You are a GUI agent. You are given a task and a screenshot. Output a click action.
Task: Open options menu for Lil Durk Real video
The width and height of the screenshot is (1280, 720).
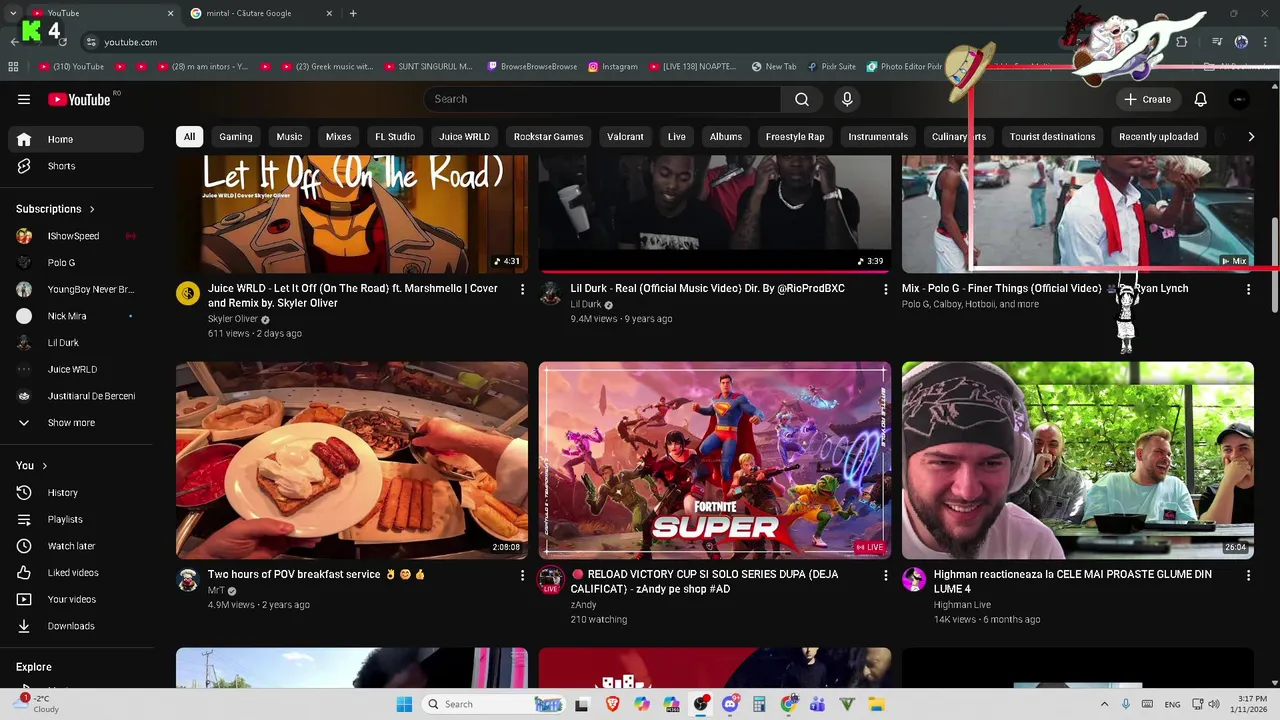(x=885, y=289)
